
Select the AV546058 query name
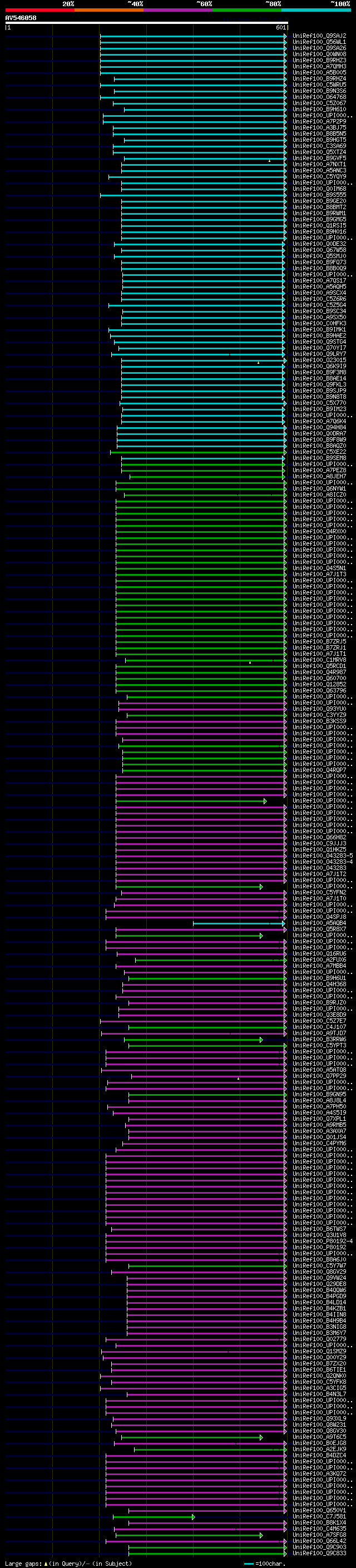click(x=21, y=18)
